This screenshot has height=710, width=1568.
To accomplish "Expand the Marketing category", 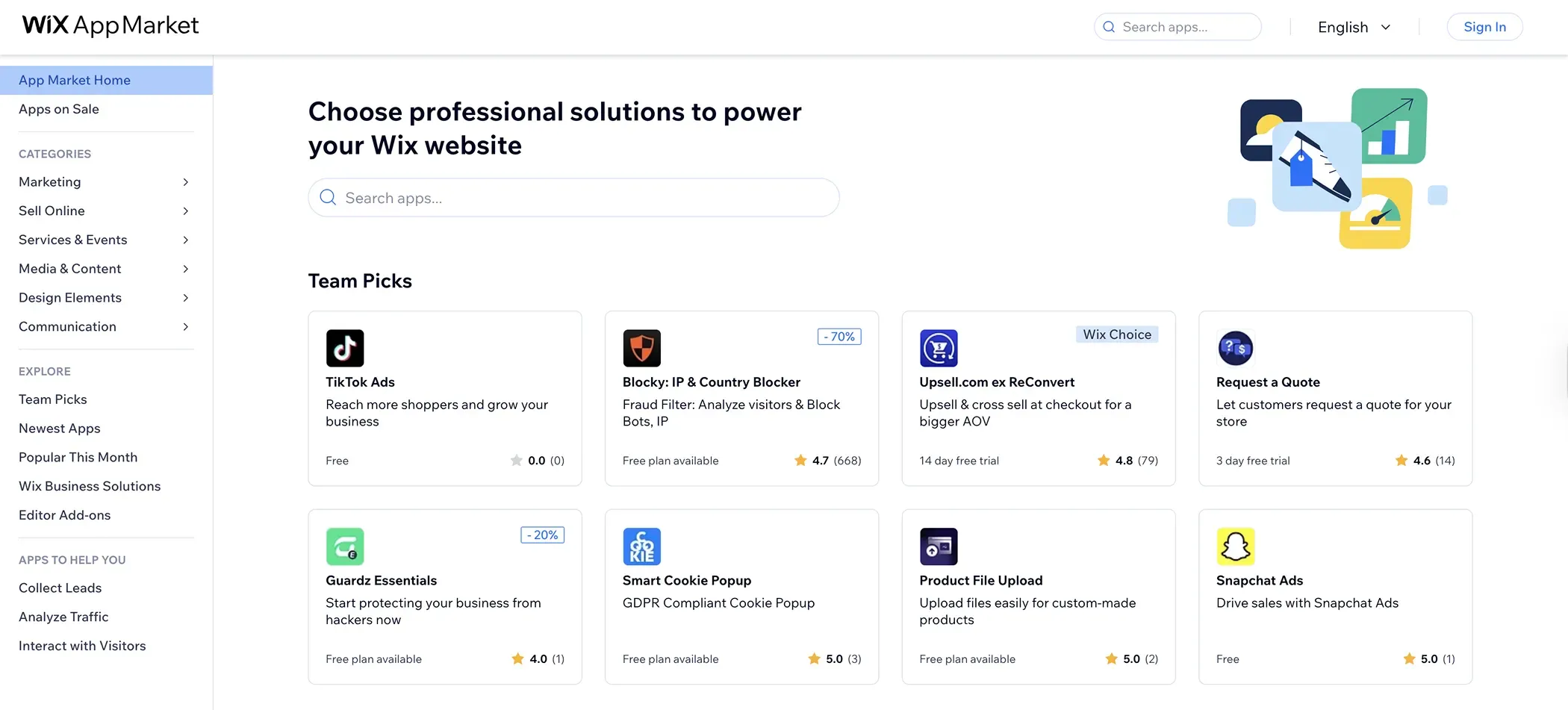I will 49,181.
